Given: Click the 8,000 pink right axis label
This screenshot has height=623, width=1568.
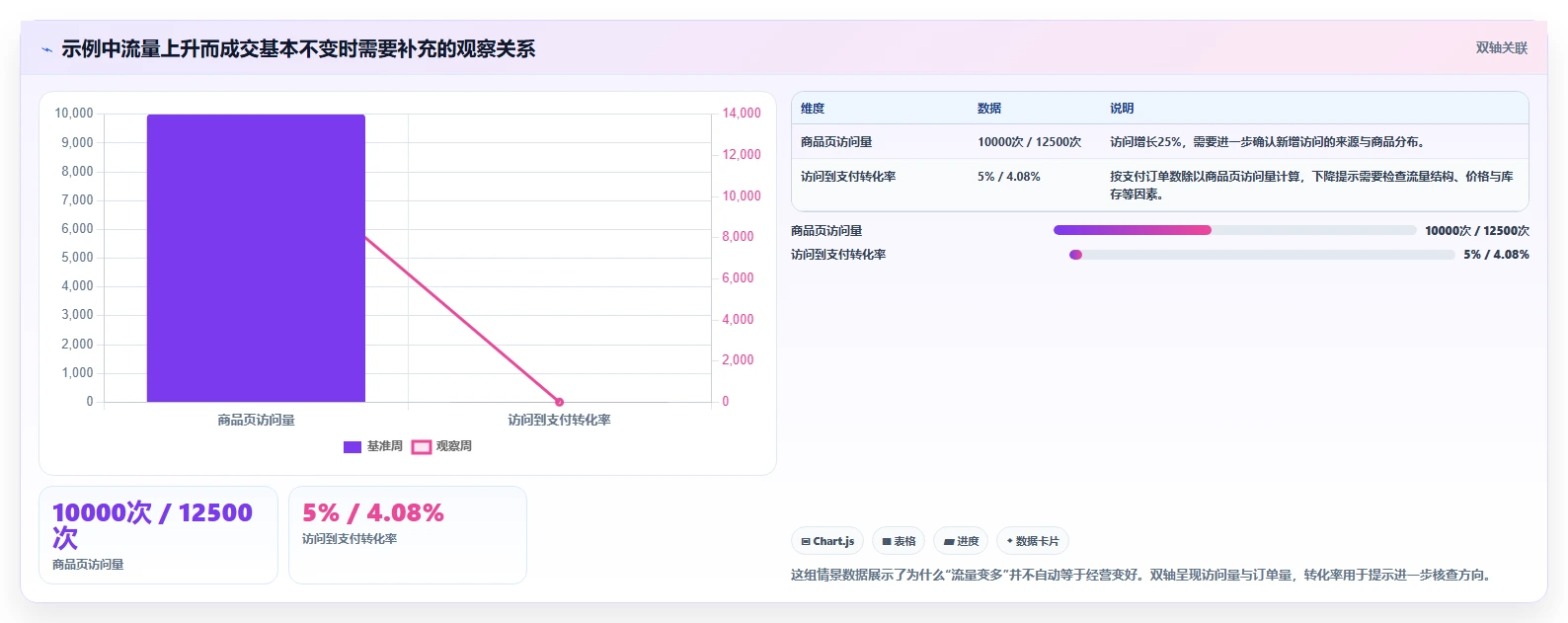Looking at the screenshot, I should point(738,237).
